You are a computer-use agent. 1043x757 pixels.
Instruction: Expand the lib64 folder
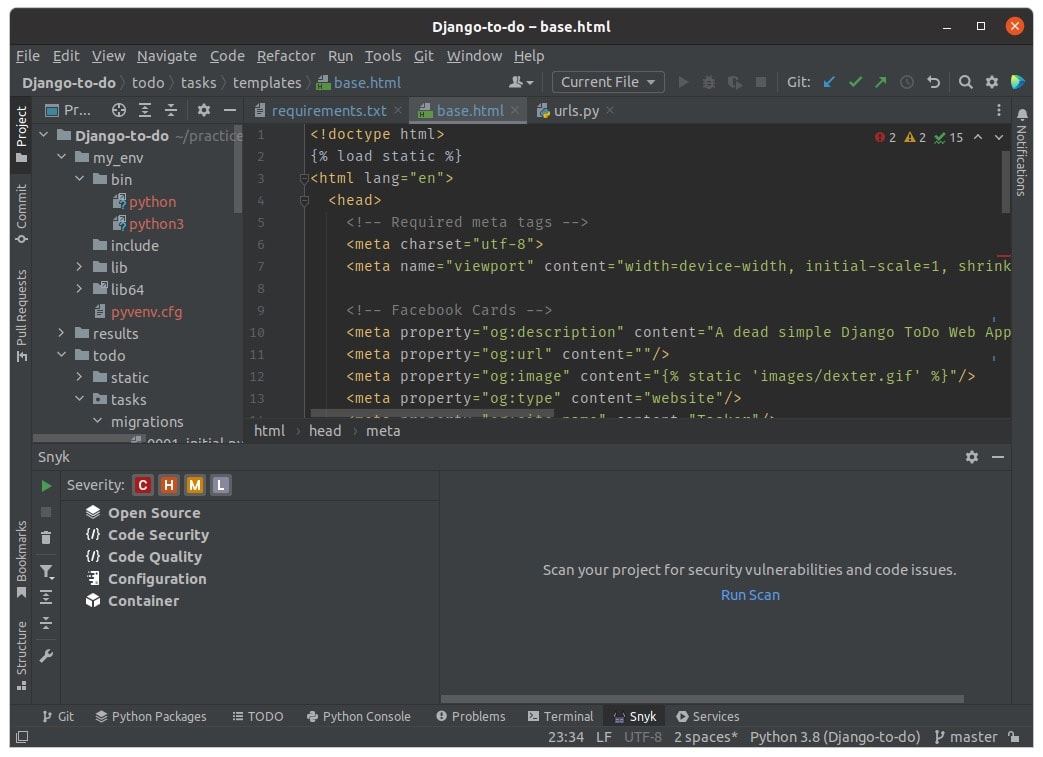click(x=80, y=289)
